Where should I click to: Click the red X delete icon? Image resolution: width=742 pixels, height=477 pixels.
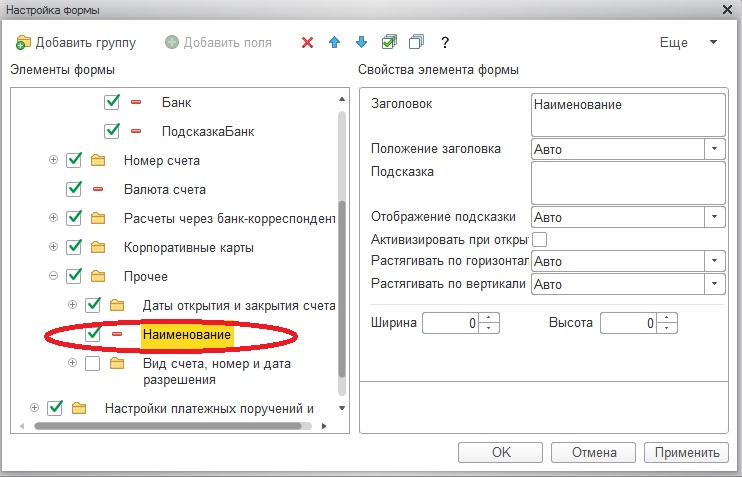tap(307, 43)
